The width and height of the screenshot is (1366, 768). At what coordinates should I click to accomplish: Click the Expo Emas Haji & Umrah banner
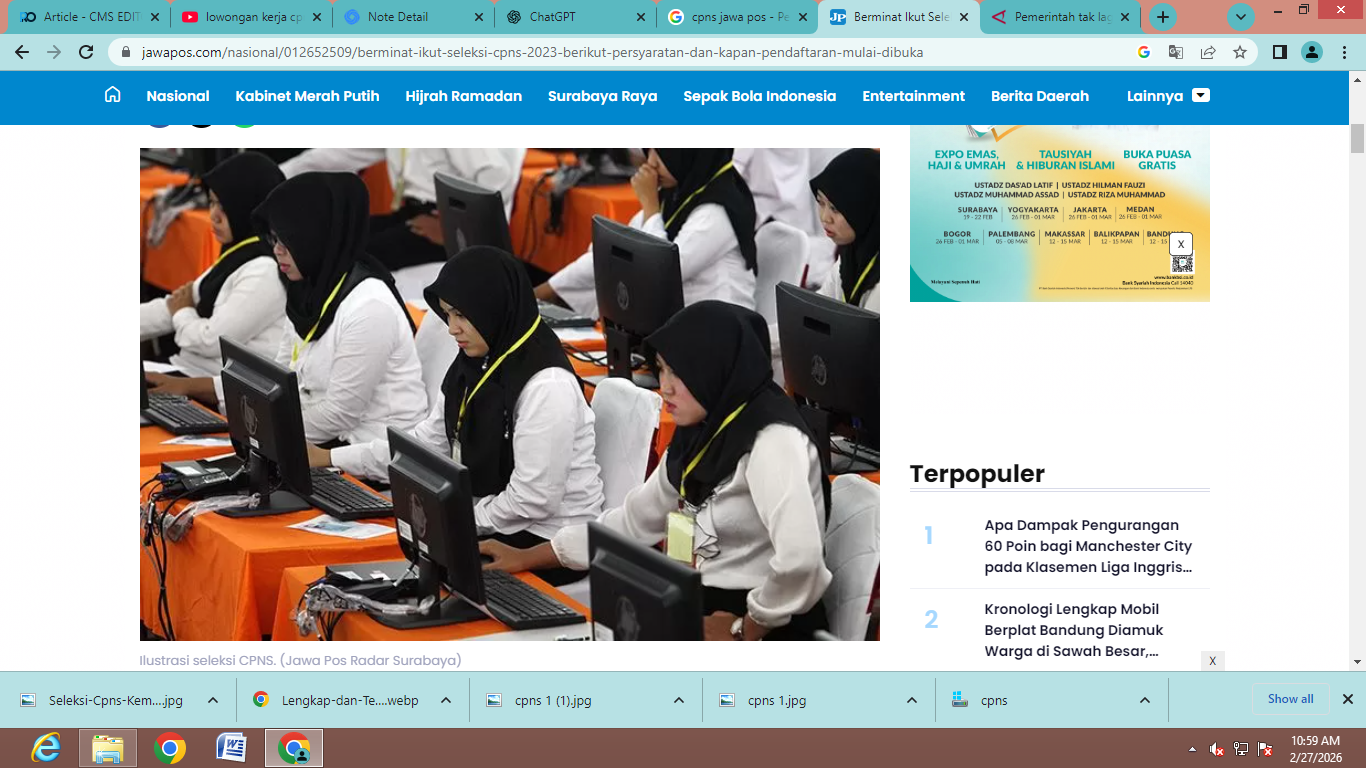[1060, 213]
